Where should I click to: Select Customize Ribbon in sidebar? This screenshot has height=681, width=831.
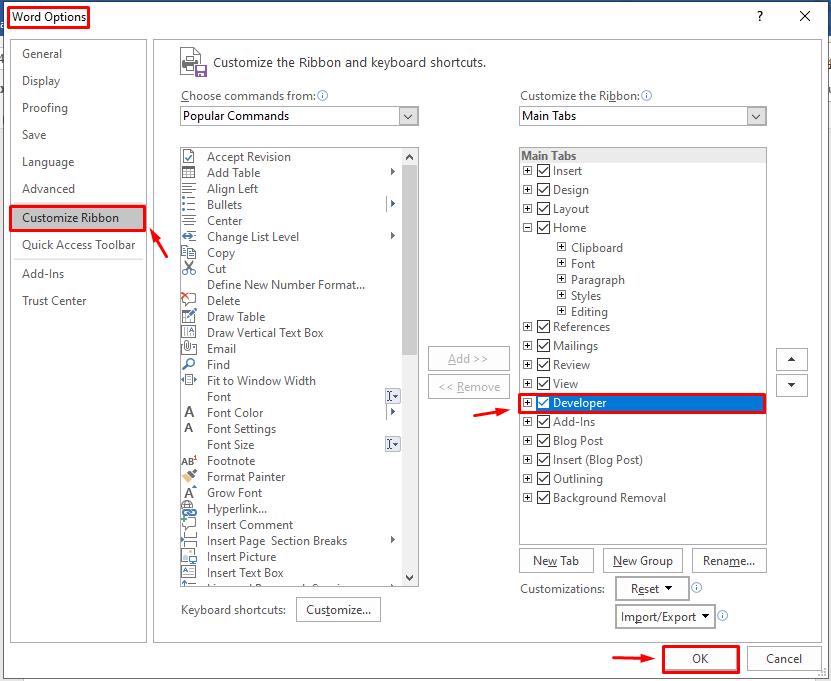pyautogui.click(x=77, y=218)
